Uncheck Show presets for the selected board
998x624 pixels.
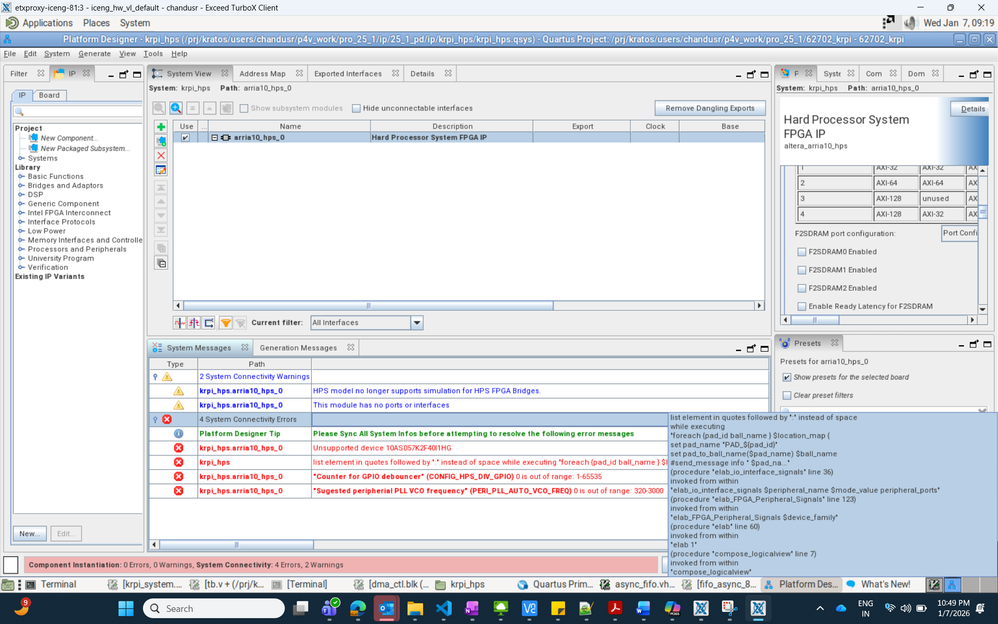pyautogui.click(x=787, y=377)
